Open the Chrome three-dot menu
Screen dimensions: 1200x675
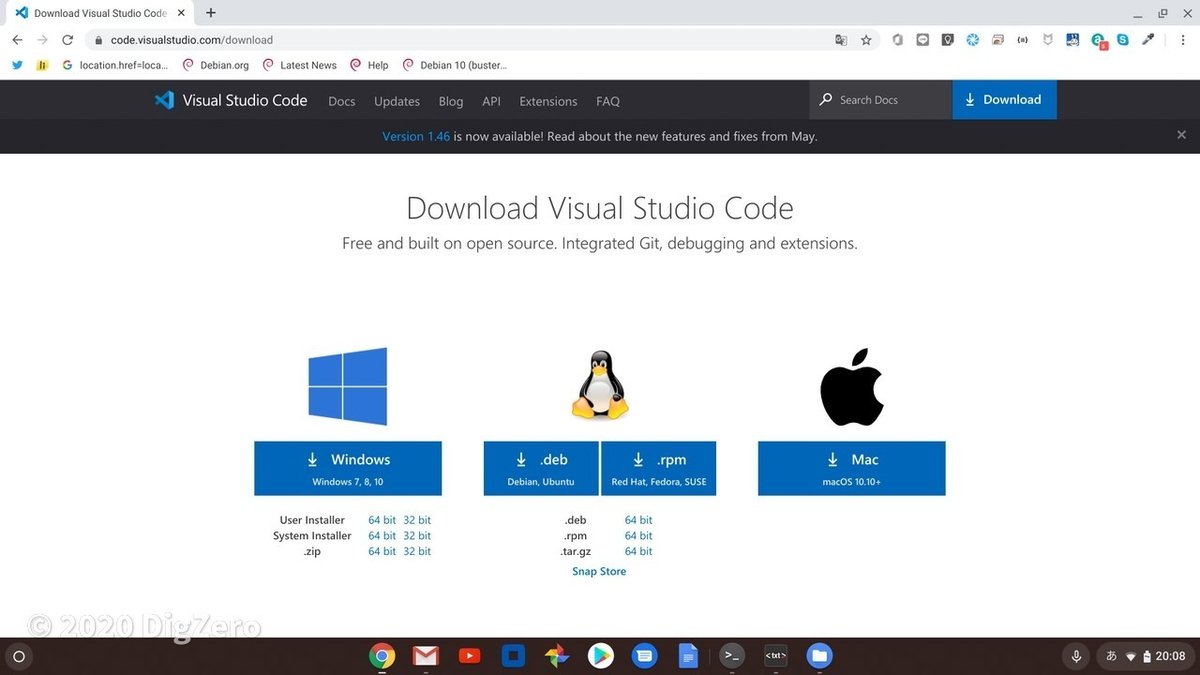(1181, 40)
